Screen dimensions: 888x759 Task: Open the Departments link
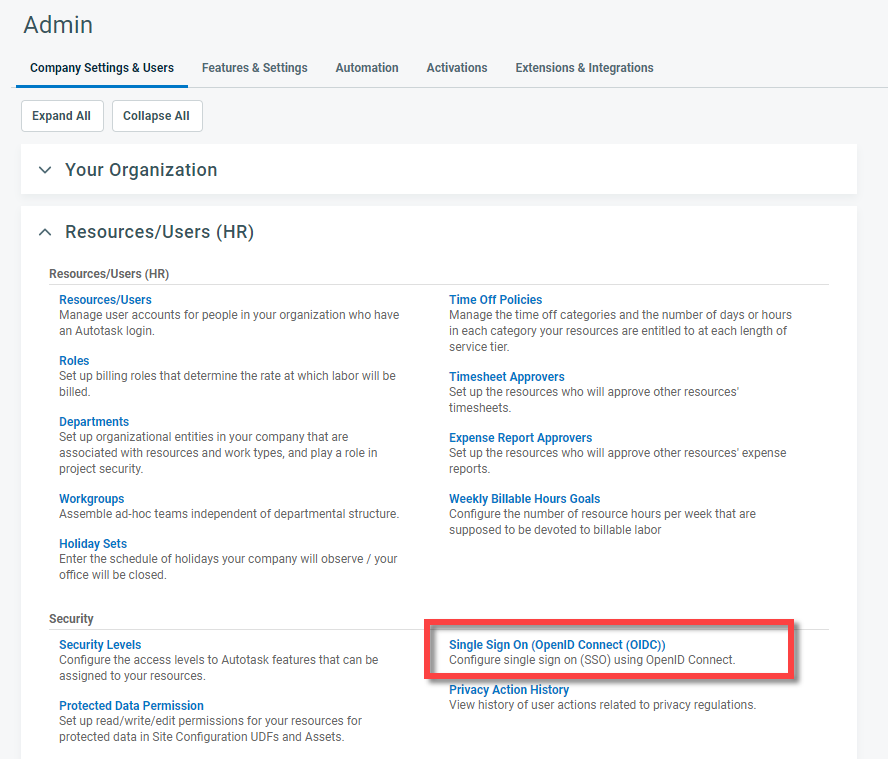tap(94, 422)
